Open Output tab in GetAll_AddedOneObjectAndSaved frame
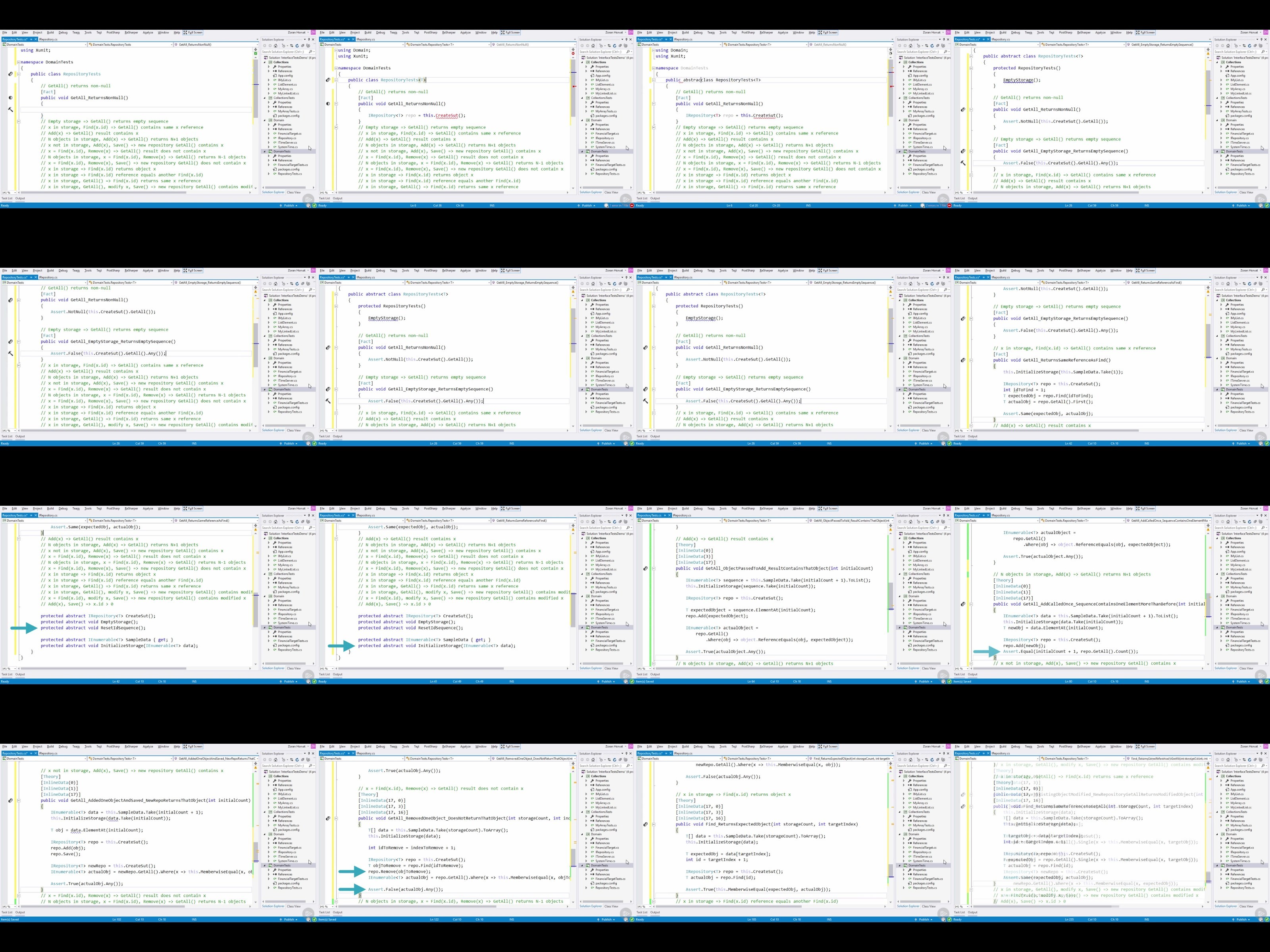Screen dimensions: 1270x952 (20, 912)
